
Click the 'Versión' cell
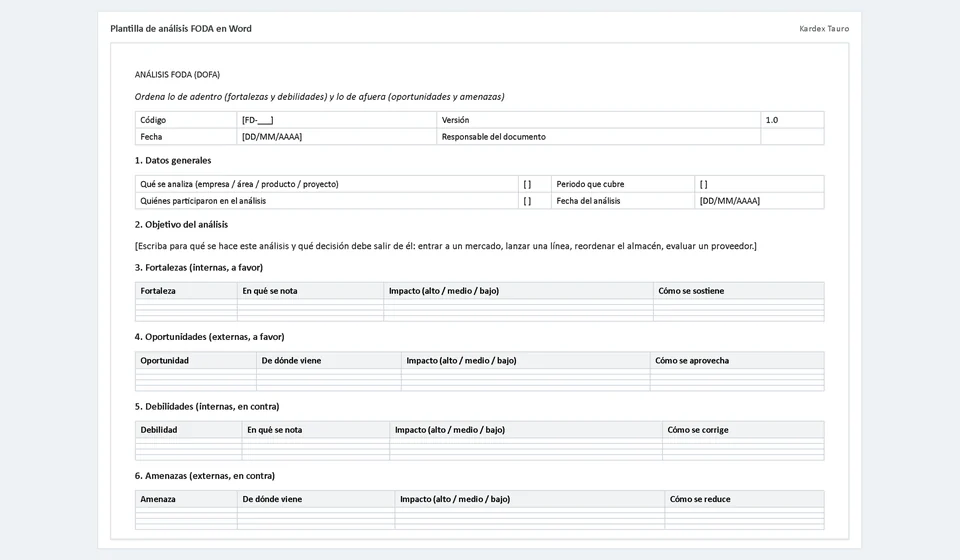point(599,120)
